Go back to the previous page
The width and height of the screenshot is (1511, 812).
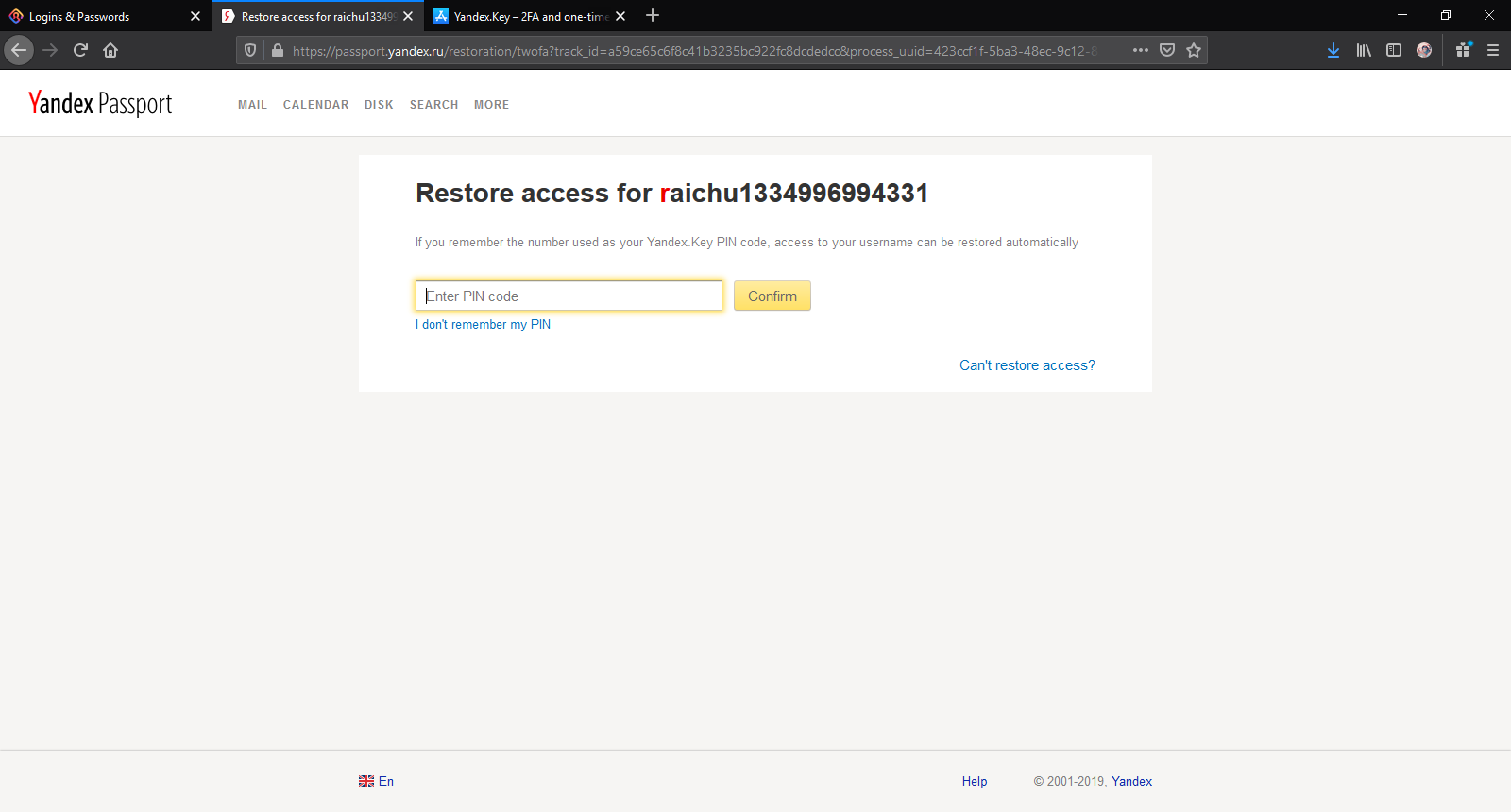(19, 50)
